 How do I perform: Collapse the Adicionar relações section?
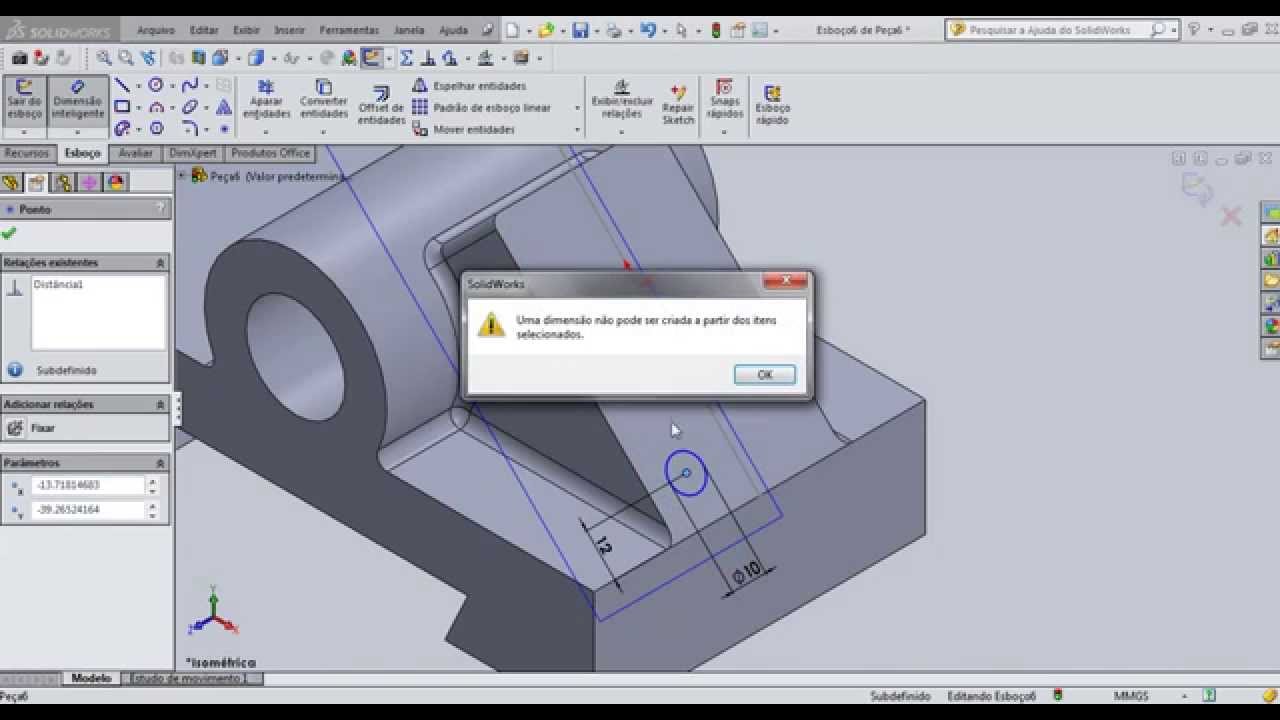click(x=160, y=405)
